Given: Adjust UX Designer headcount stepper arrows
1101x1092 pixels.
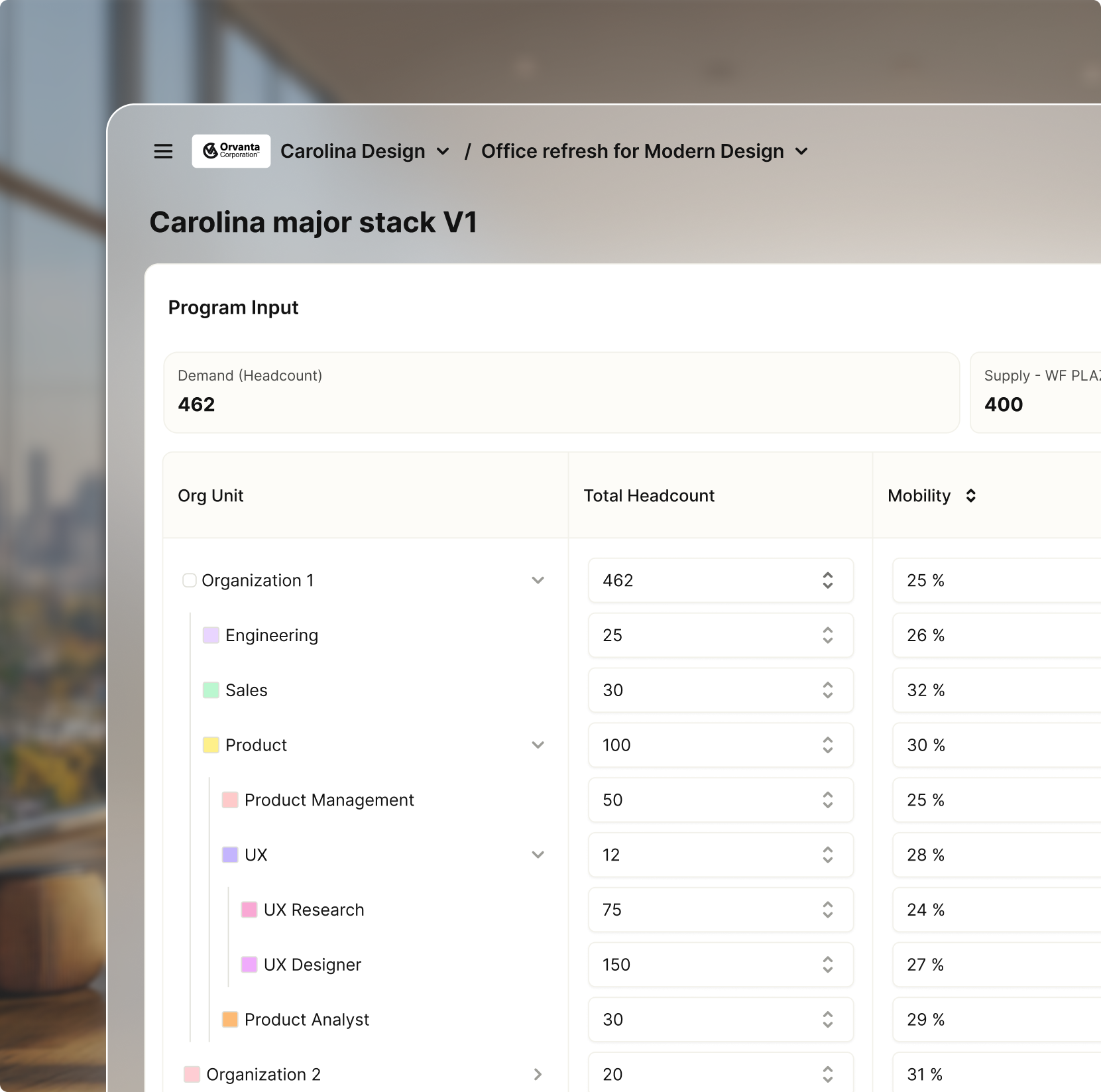Looking at the screenshot, I should (828, 965).
